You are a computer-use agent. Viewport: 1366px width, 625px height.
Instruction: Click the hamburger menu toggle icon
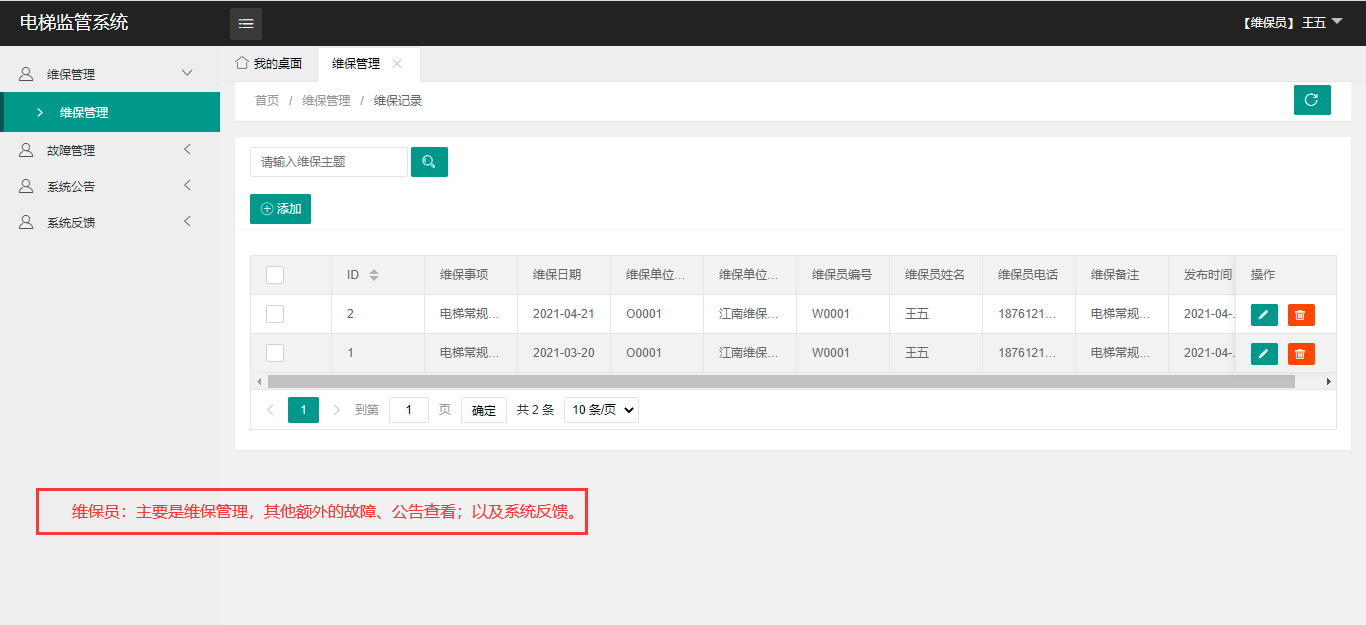tap(246, 24)
